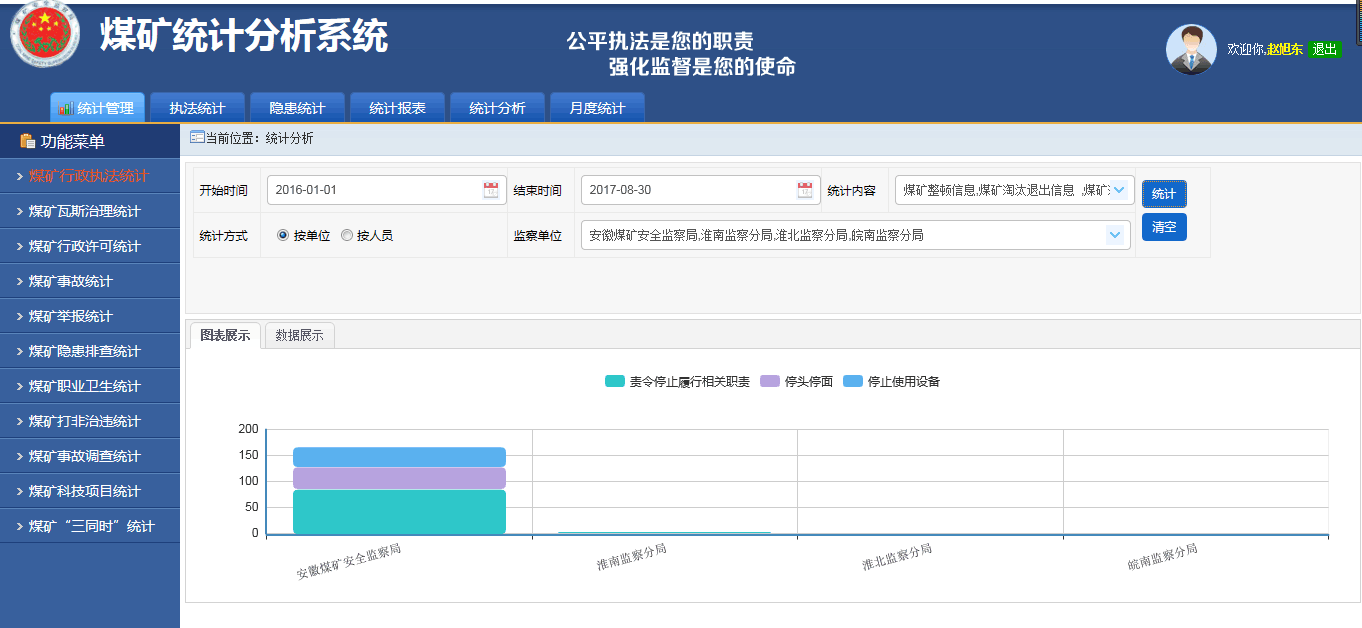Expand the 监察单位 dropdown
The width and height of the screenshot is (1362, 628).
(1114, 235)
